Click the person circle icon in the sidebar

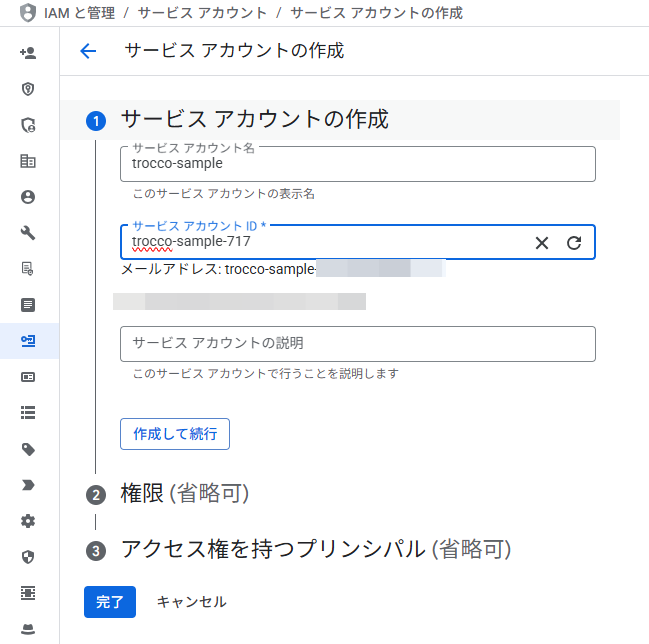28,197
